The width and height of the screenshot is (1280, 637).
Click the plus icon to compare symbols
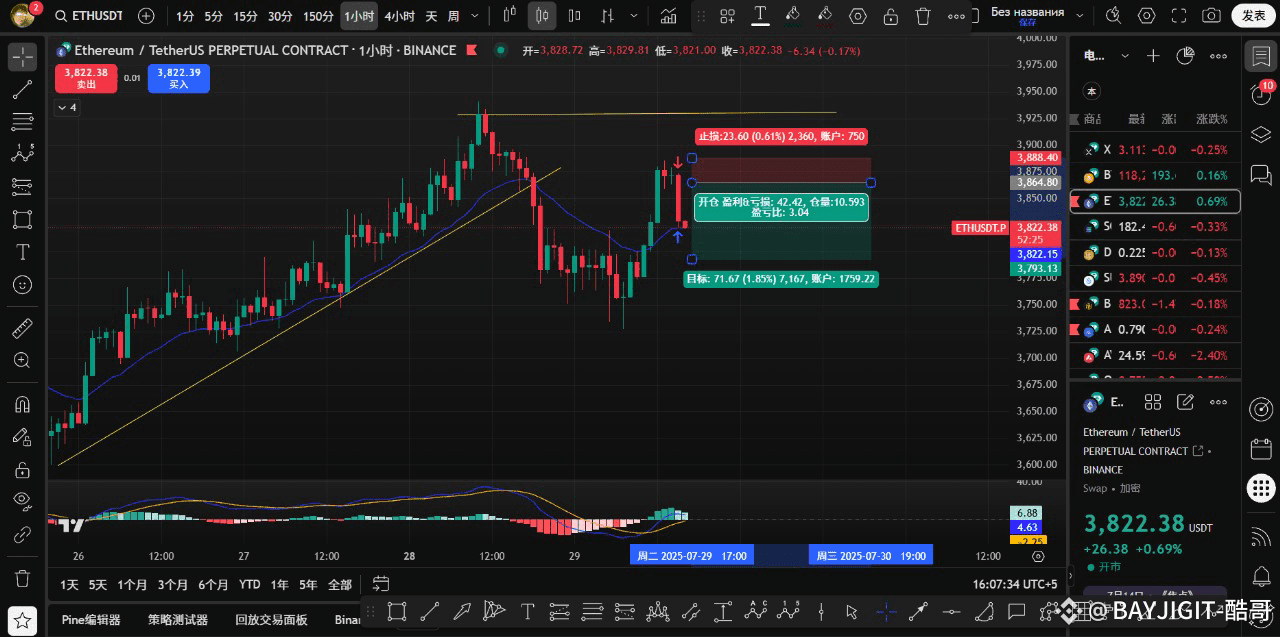[146, 16]
